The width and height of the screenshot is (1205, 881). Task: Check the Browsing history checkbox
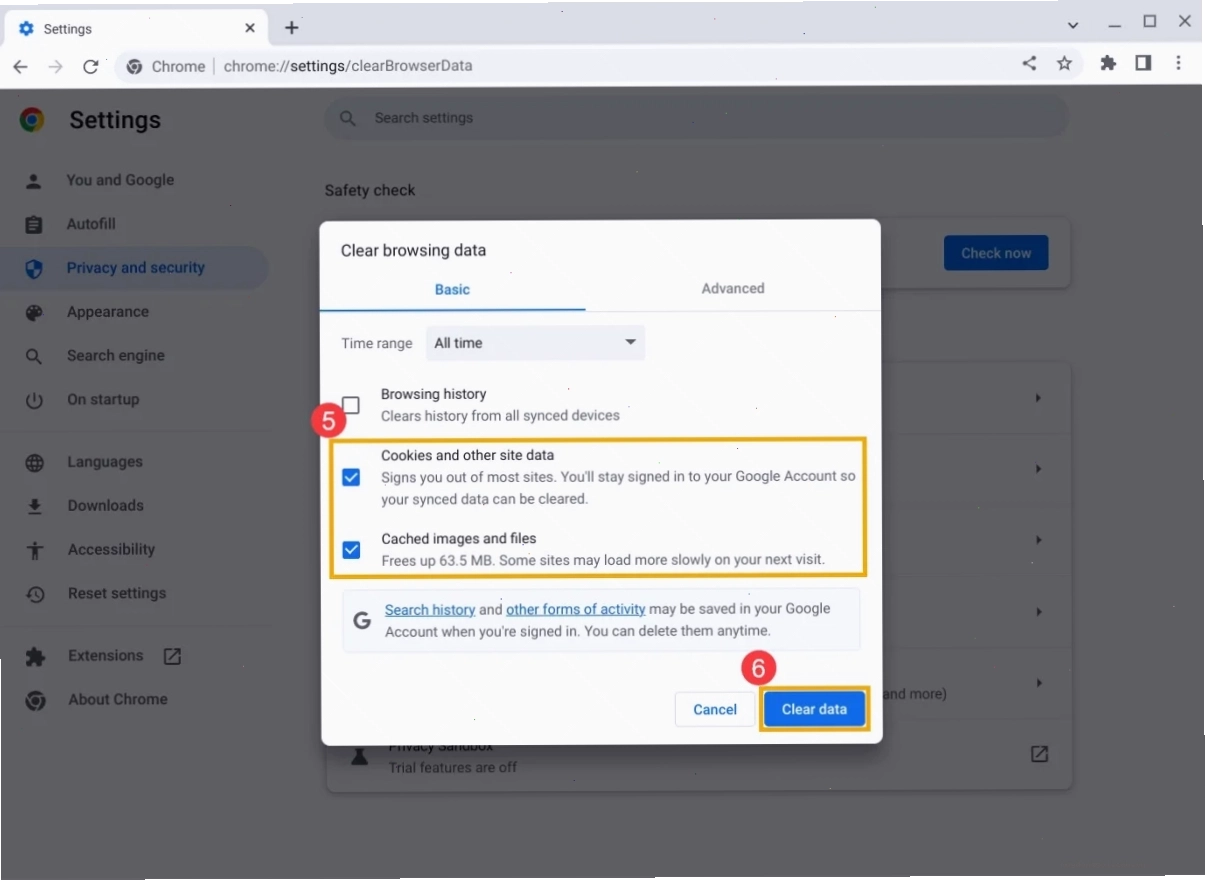(x=350, y=405)
